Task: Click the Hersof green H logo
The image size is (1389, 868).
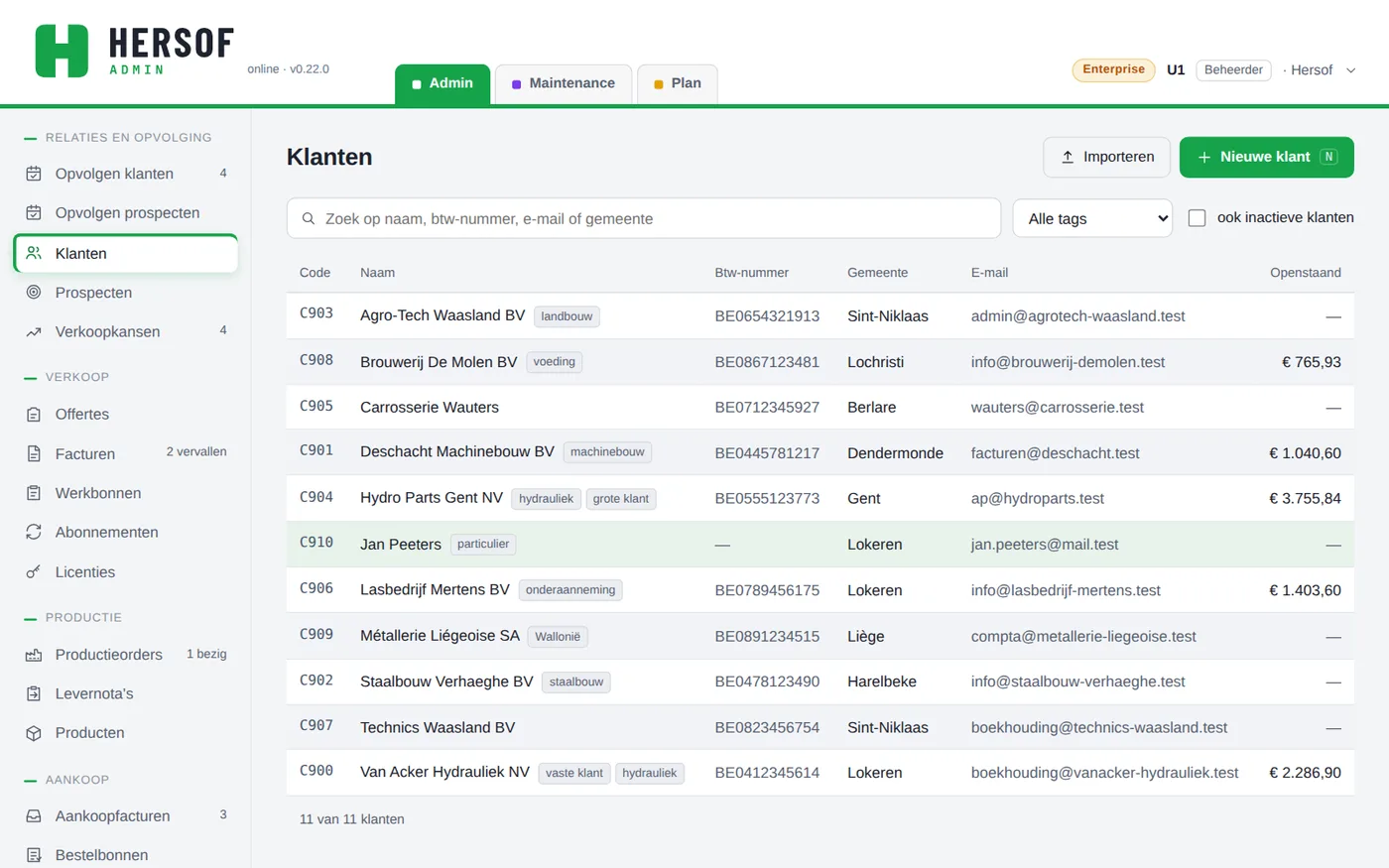Action: click(x=62, y=51)
